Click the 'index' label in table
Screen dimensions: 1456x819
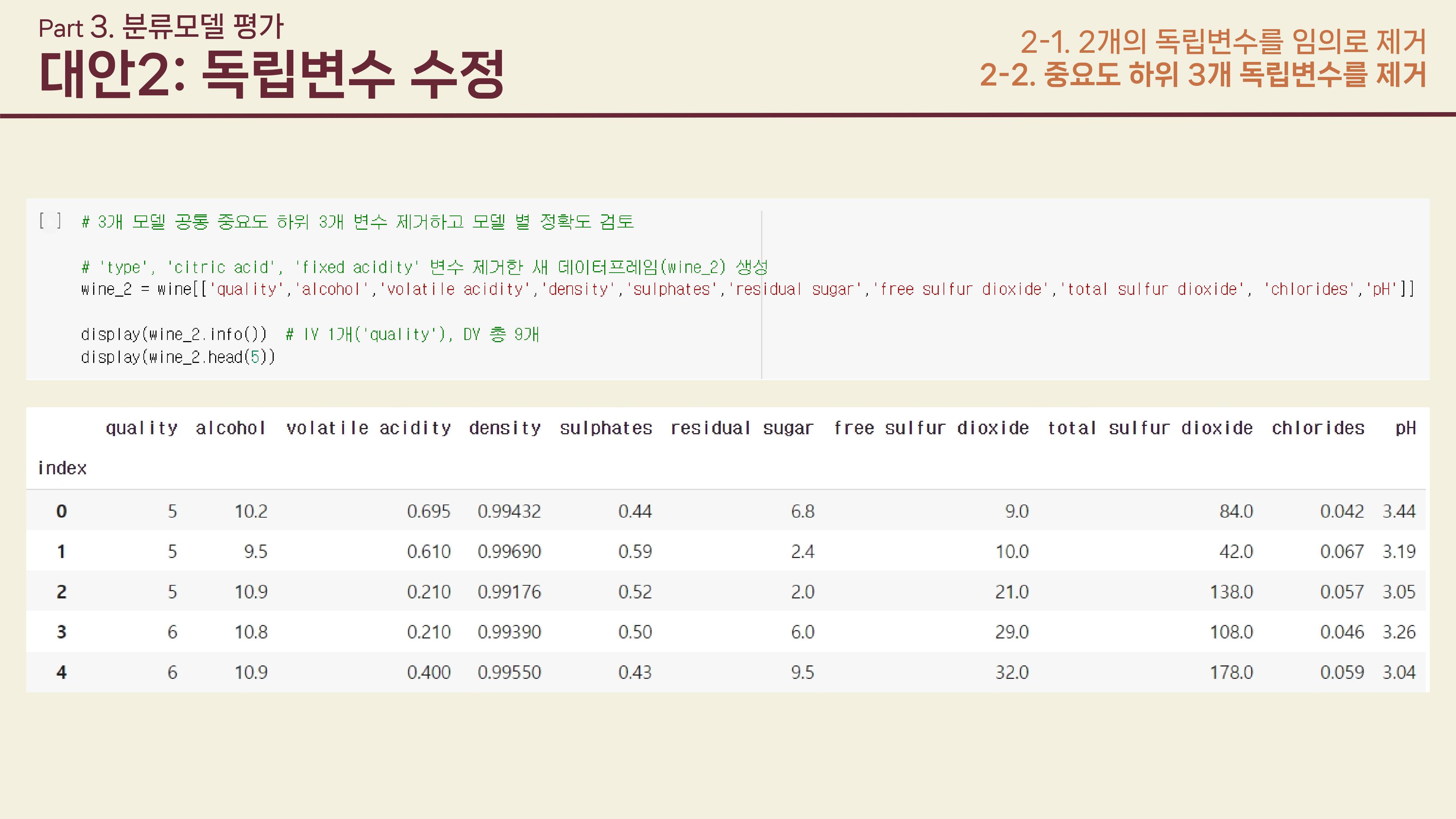(62, 468)
